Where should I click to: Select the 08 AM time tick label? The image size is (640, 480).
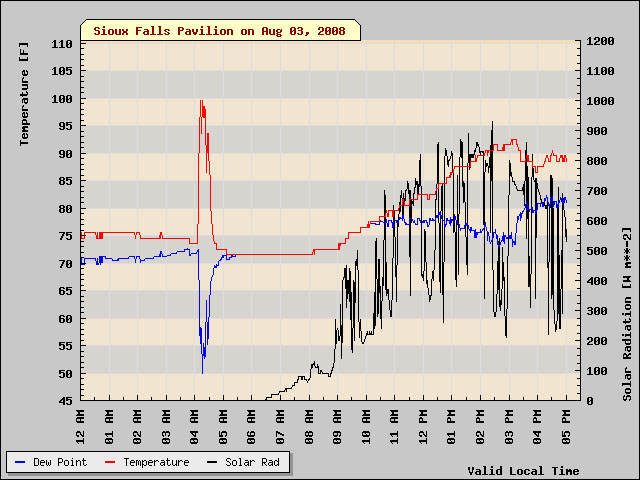309,425
